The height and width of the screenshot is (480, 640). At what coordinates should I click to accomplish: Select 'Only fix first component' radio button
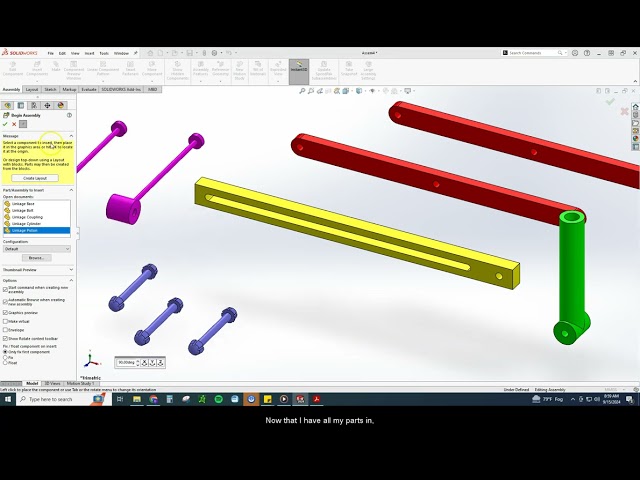[x=5, y=351]
